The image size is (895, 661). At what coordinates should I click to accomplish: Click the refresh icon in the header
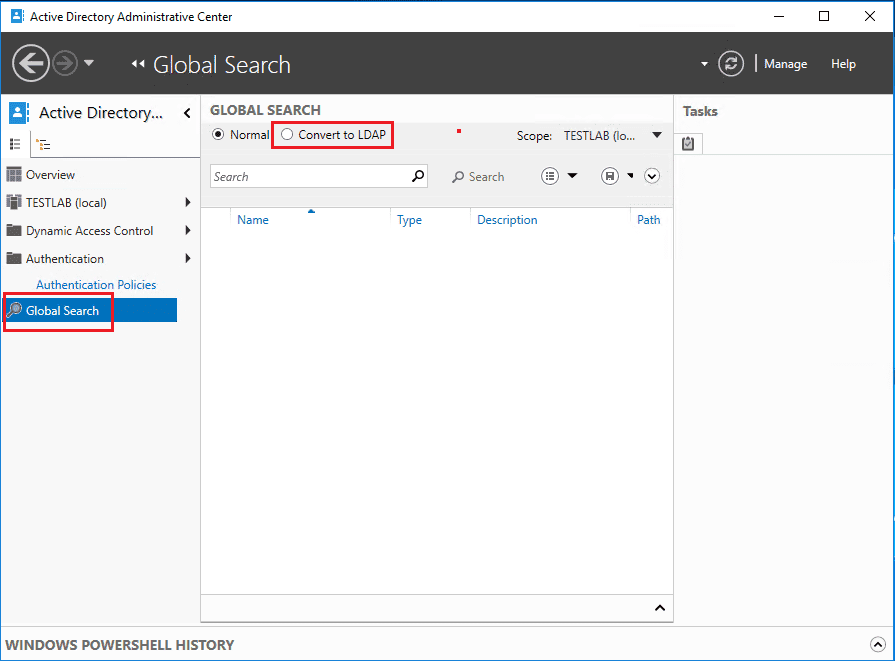[732, 64]
